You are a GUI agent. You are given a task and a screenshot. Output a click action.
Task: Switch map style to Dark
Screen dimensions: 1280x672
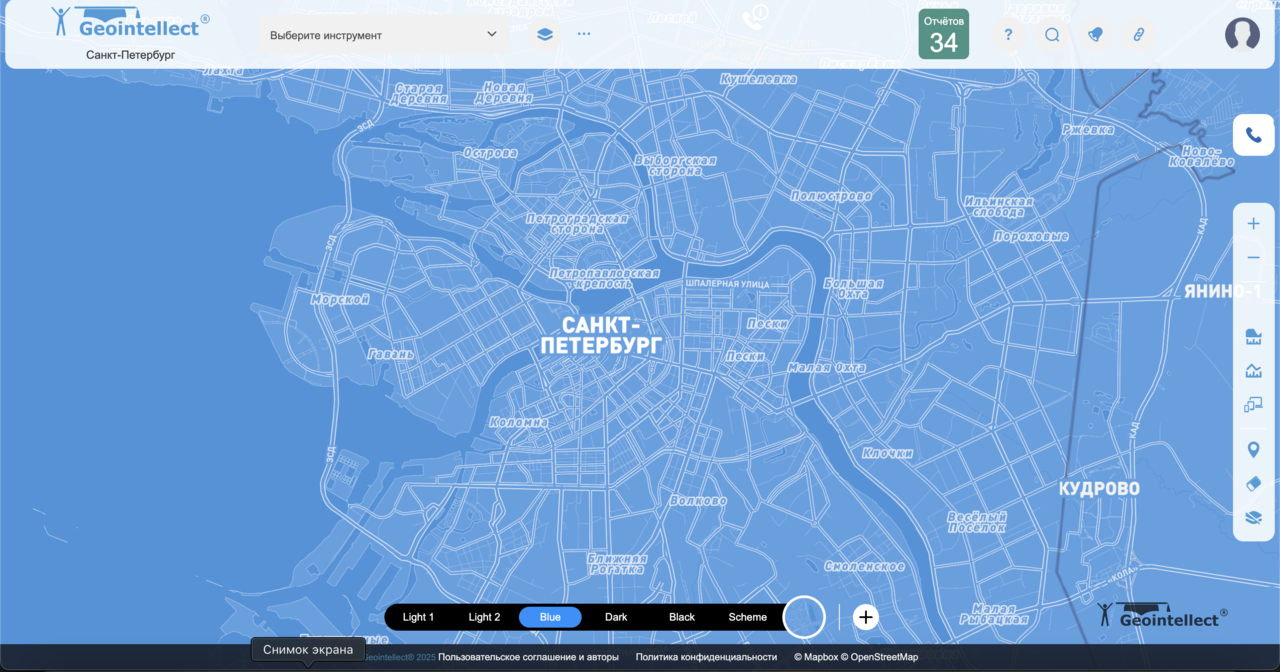tap(616, 617)
